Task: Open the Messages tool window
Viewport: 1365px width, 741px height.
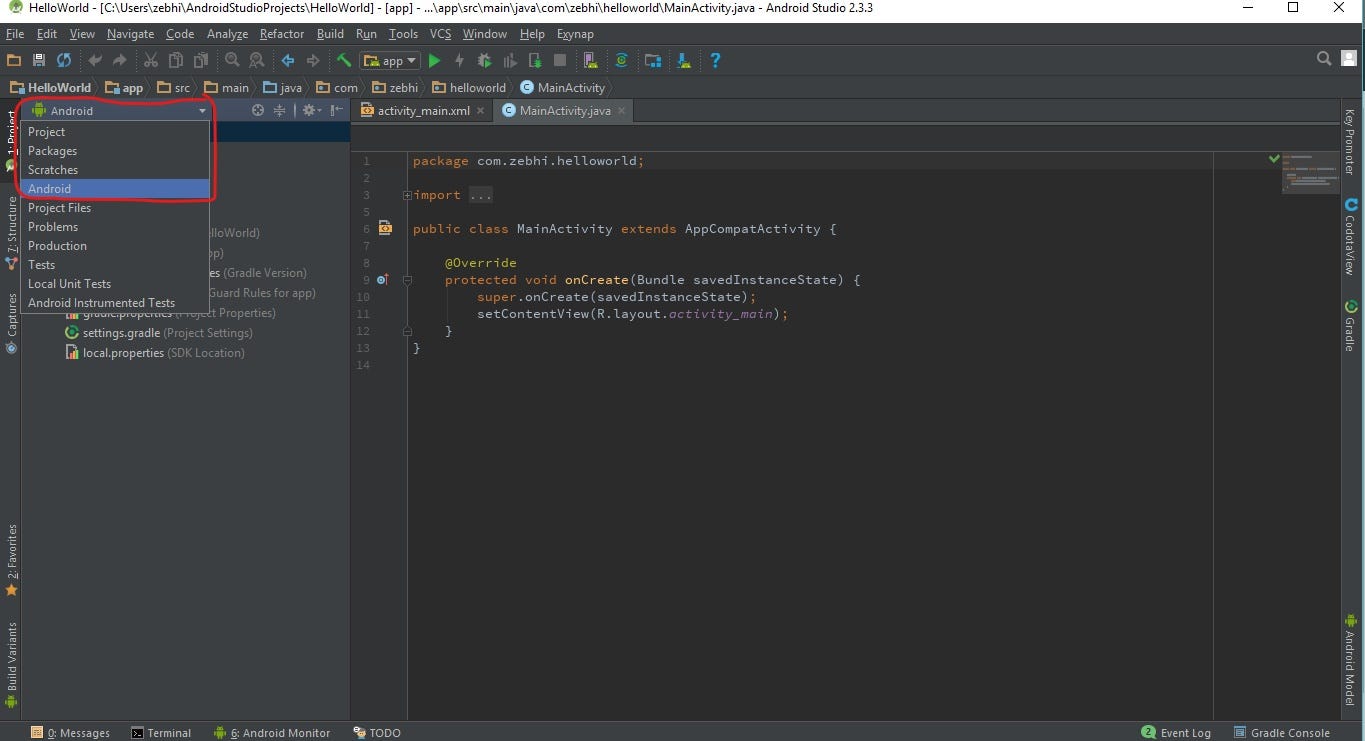Action: tap(70, 732)
